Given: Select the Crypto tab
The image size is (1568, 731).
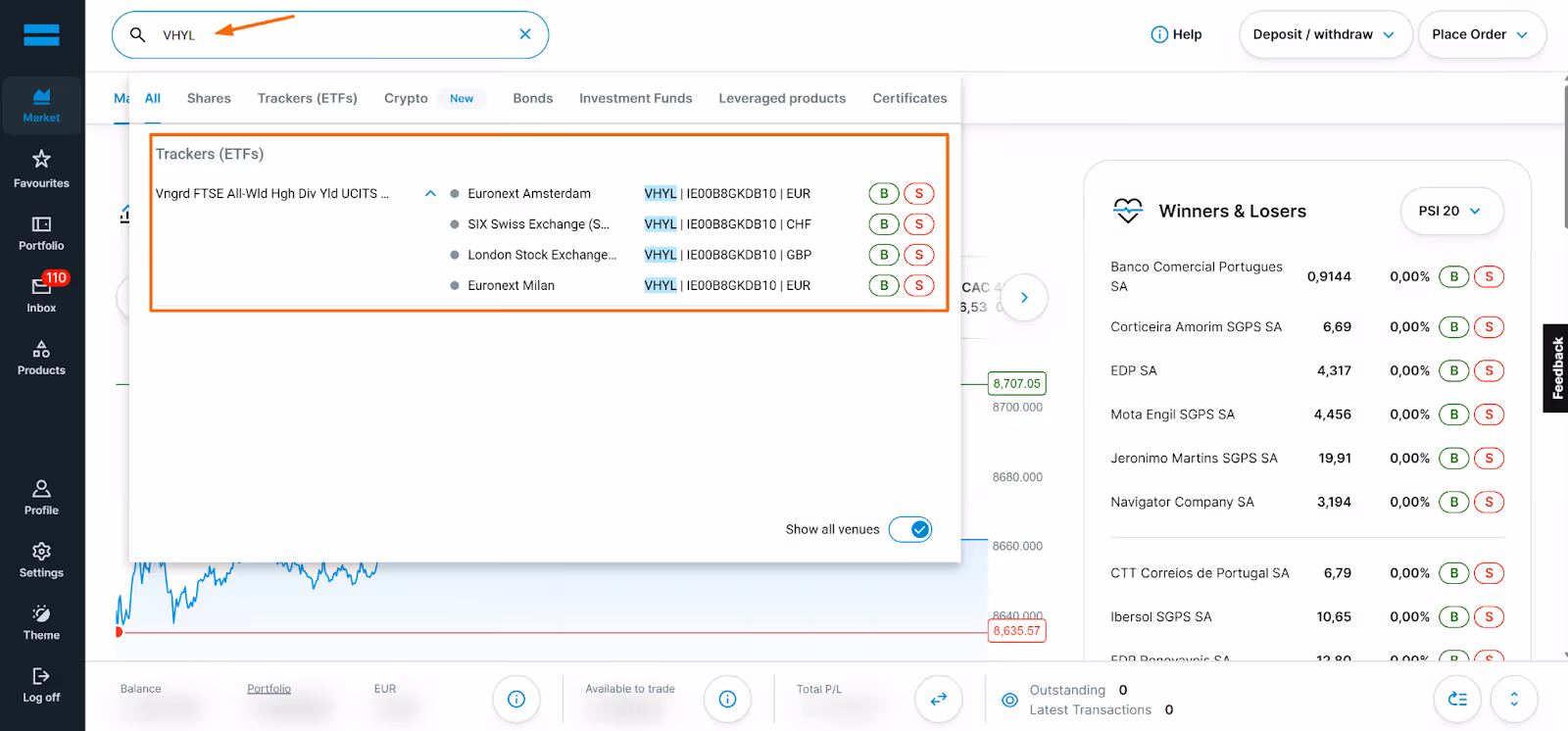Looking at the screenshot, I should (406, 98).
